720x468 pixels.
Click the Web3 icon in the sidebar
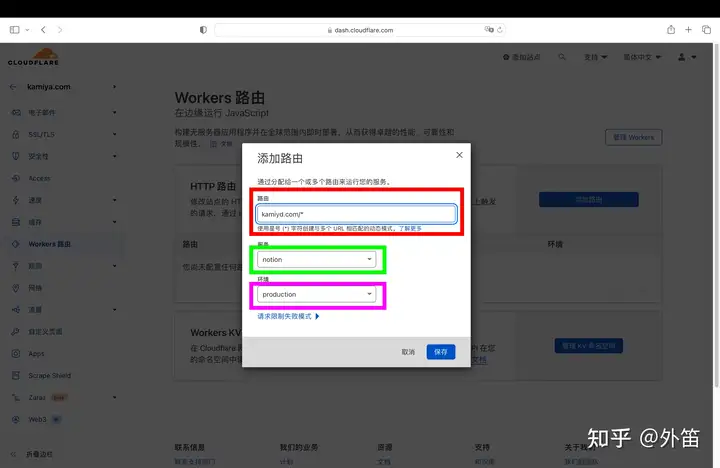tap(16, 419)
